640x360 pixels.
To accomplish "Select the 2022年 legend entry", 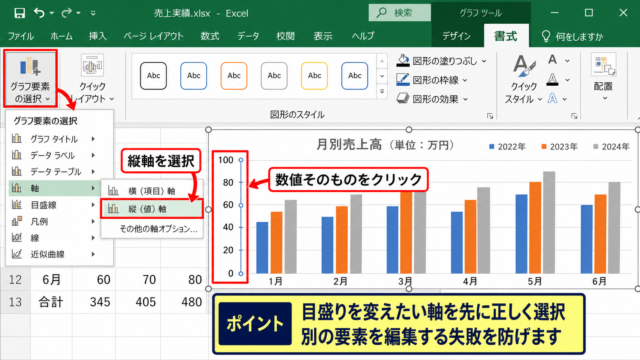I will pos(507,147).
